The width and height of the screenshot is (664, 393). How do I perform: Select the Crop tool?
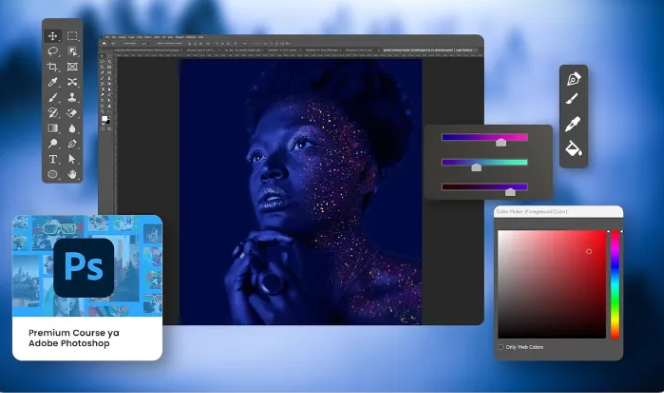coord(53,66)
